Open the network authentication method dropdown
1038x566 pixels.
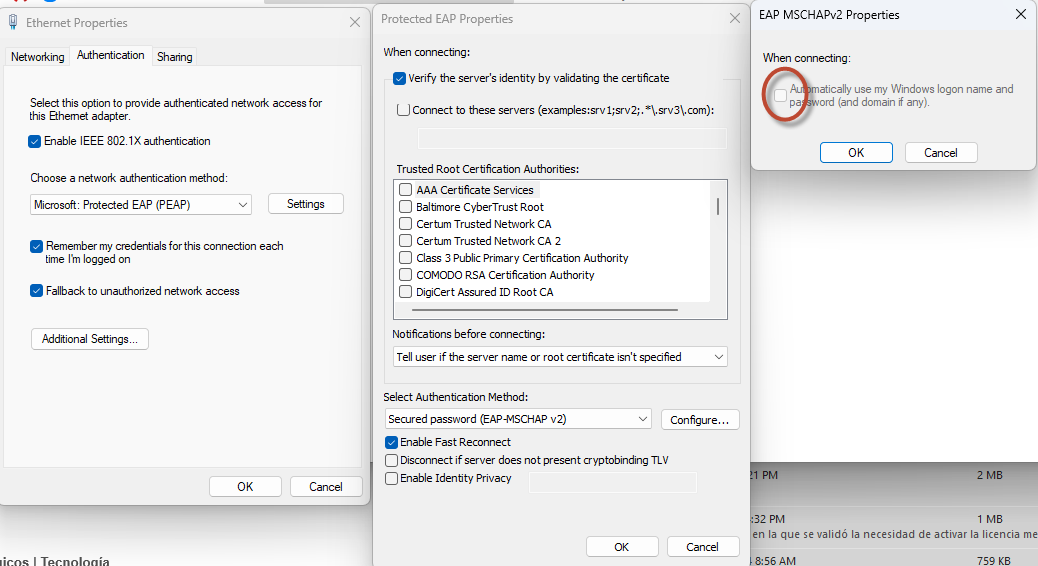(x=141, y=204)
